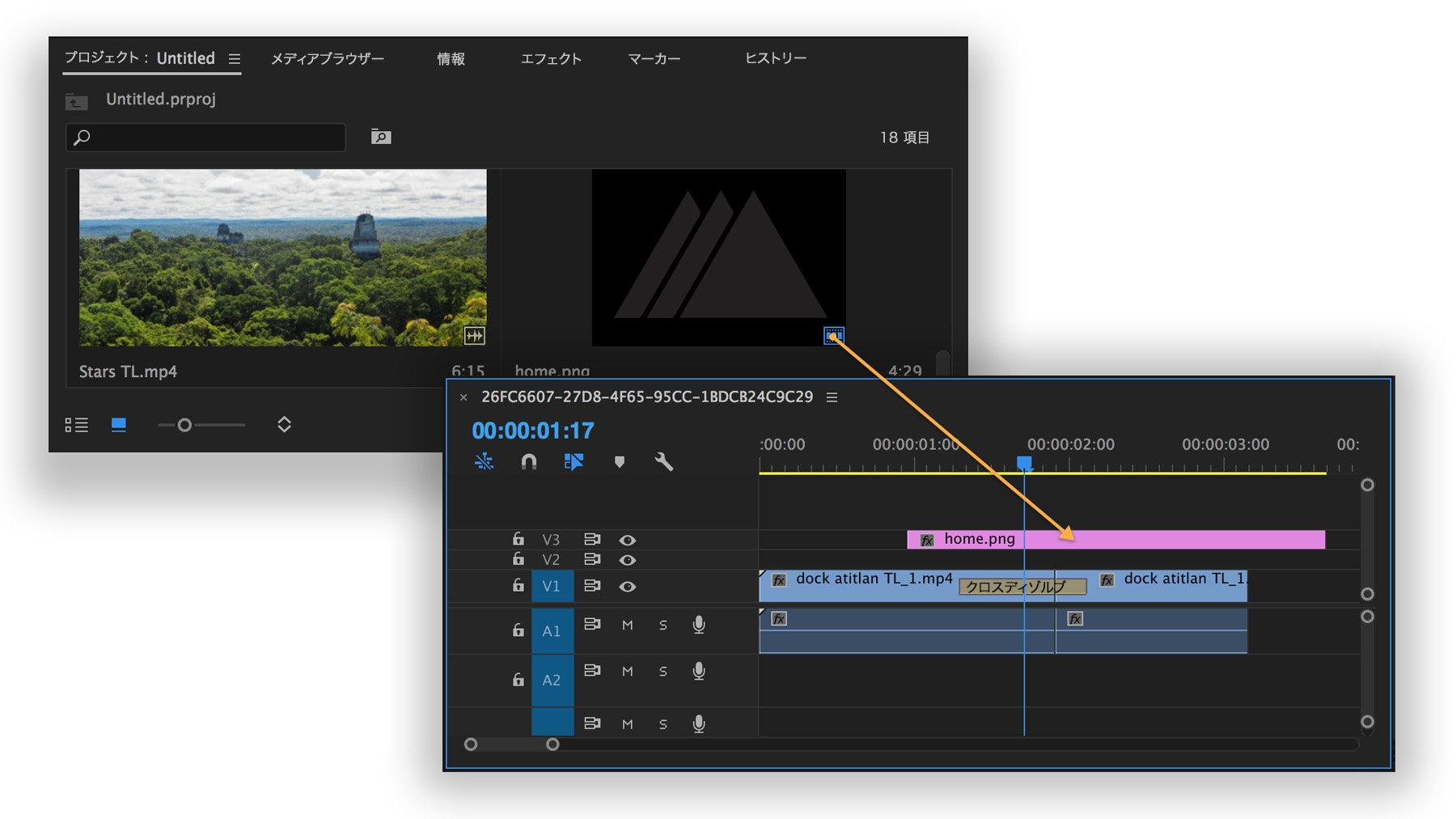Solo the A1 audio track

(663, 625)
